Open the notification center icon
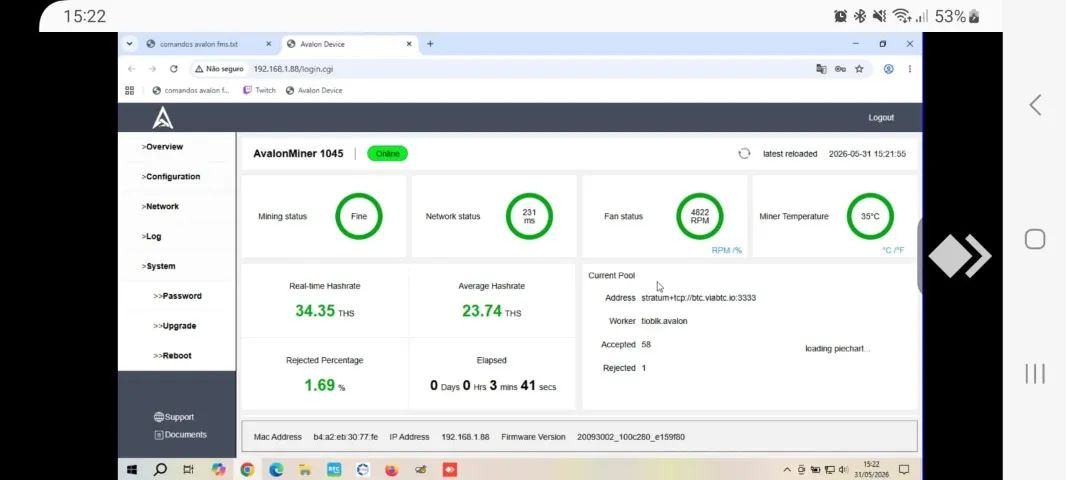Viewport: 1066px width, 480px height. [904, 469]
